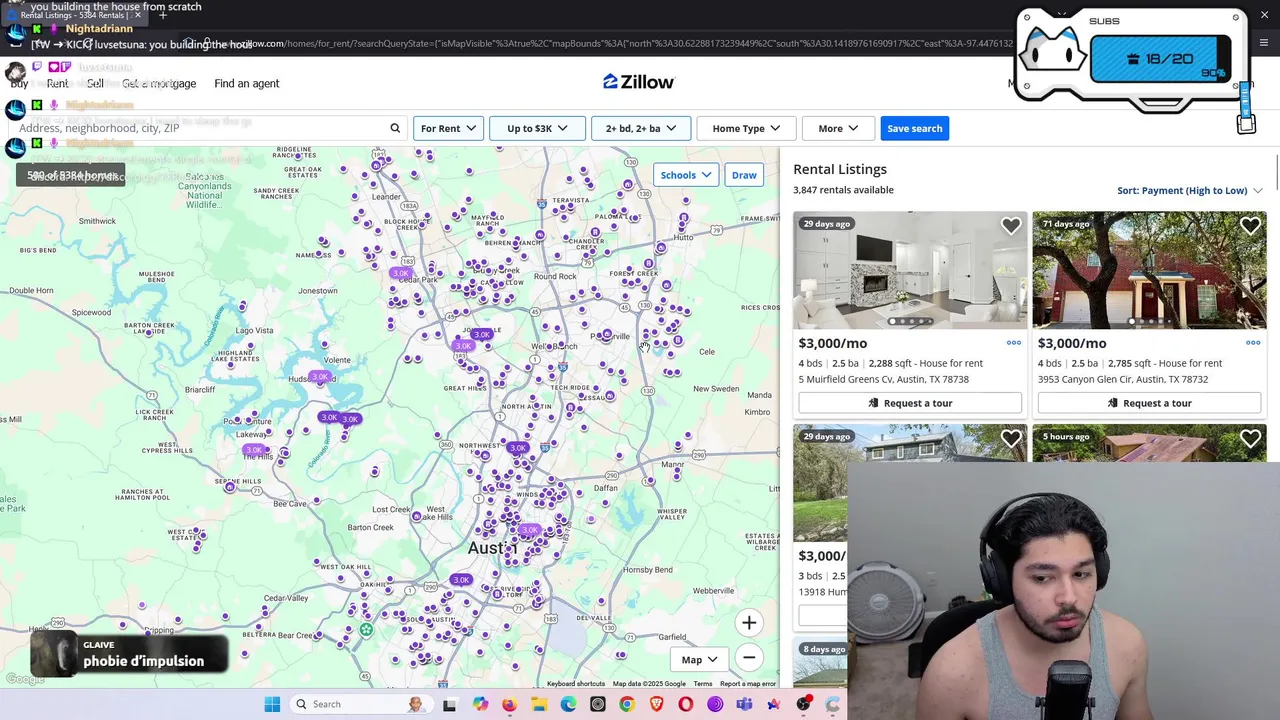Open File Explorer from the taskbar
Screen dimensions: 1280x720
coord(539,704)
